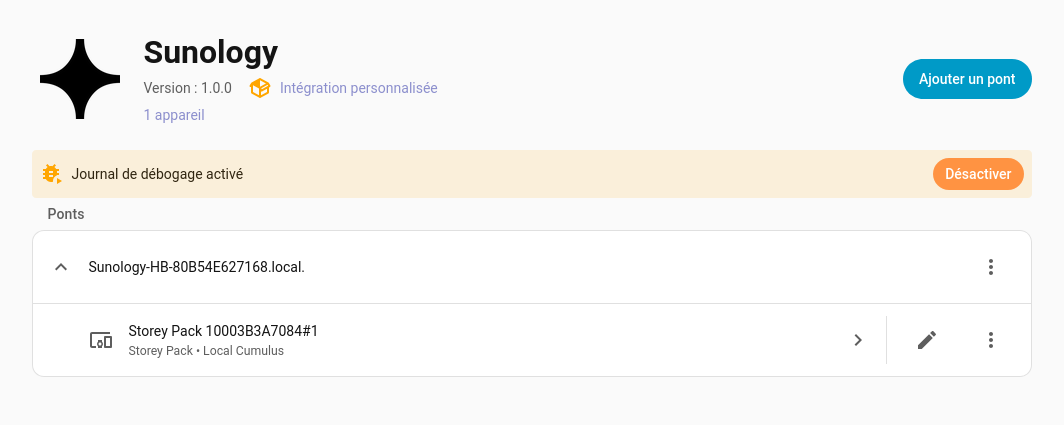Click the "Version : 1.0.0" text
The image size is (1064, 425).
pyautogui.click(x=188, y=88)
